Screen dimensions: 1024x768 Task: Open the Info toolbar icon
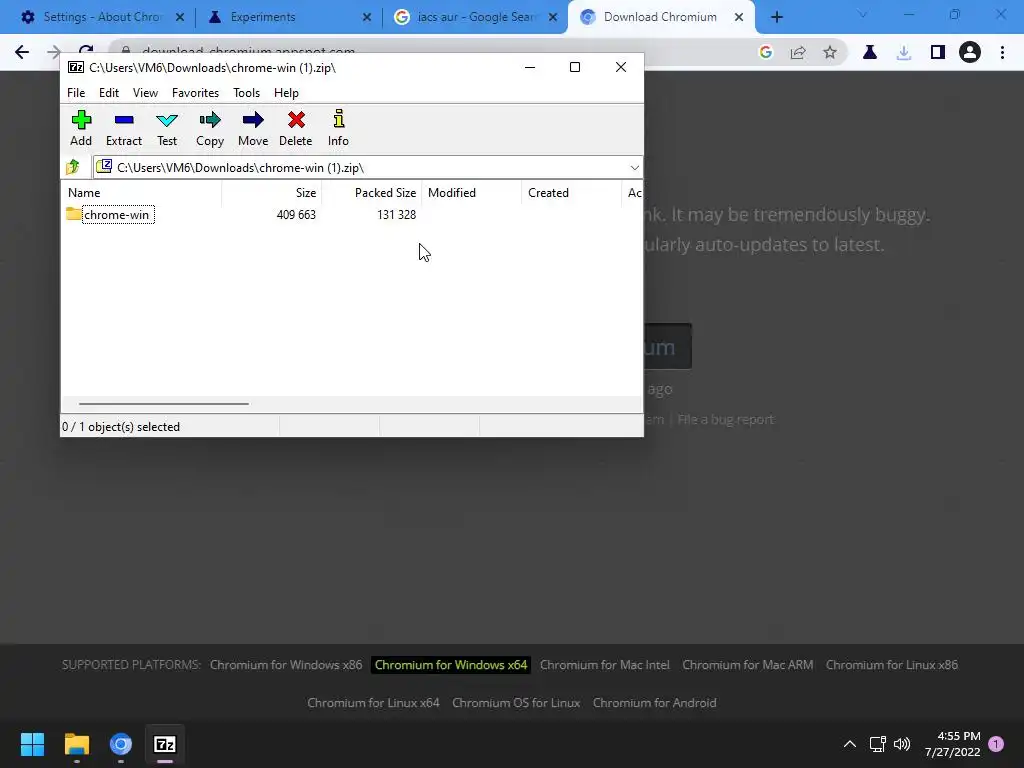[338, 128]
